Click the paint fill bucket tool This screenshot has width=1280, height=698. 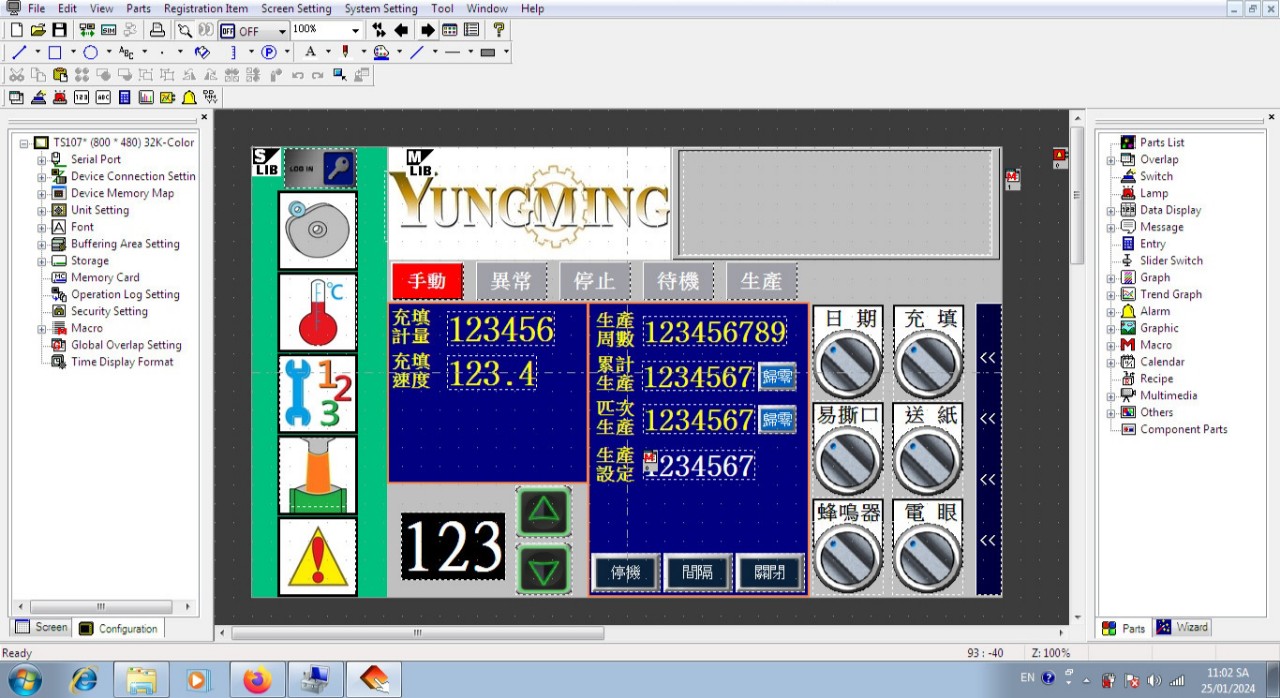(202, 52)
